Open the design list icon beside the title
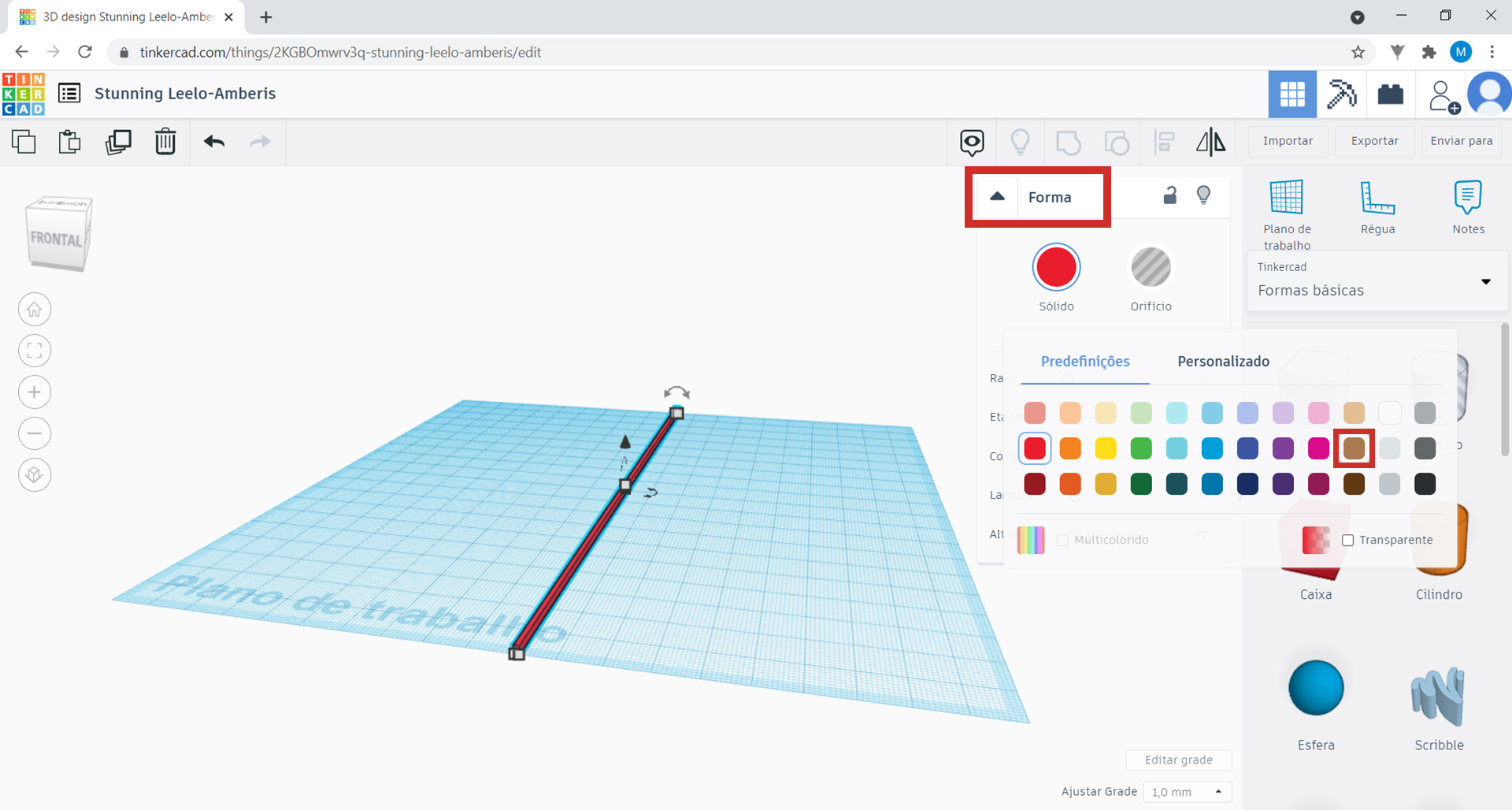 click(x=69, y=93)
